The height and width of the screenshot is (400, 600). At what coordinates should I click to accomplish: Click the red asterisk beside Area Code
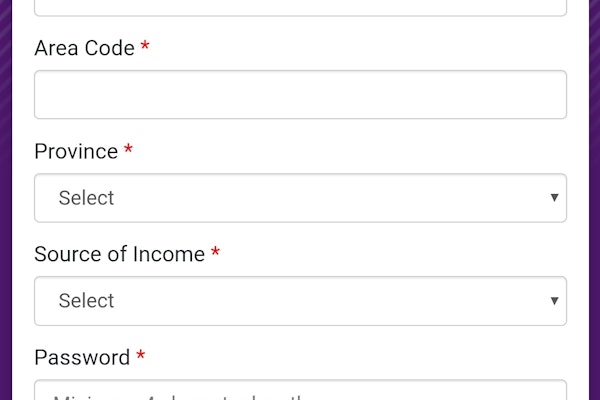pyautogui.click(x=145, y=48)
